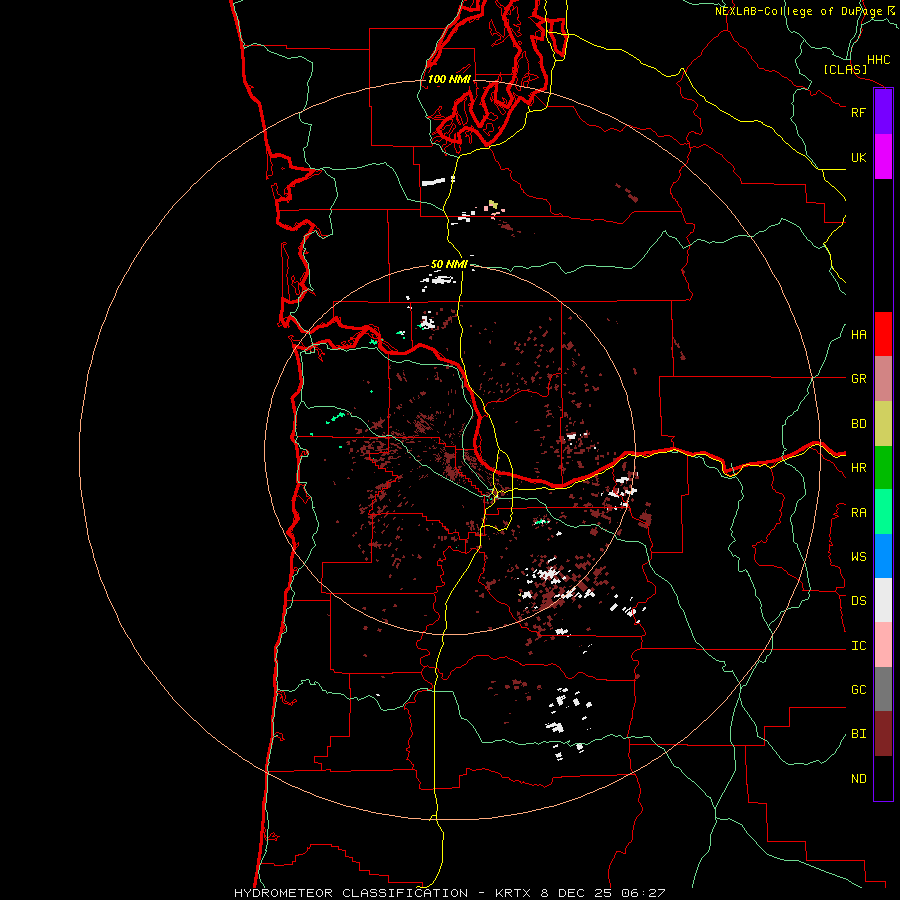This screenshot has width=900, height=900.
Task: Click the 'HA' legend label
Action: (x=859, y=335)
